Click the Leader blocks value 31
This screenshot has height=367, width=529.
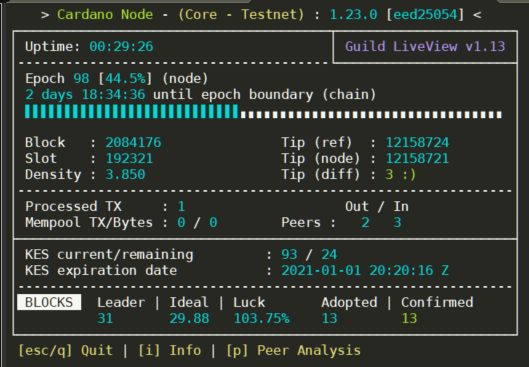[105, 318]
